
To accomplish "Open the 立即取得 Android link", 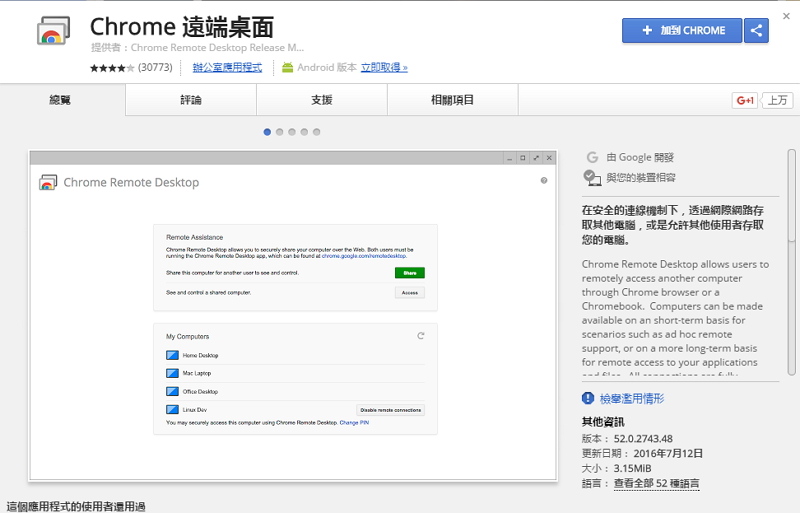I will click(384, 68).
